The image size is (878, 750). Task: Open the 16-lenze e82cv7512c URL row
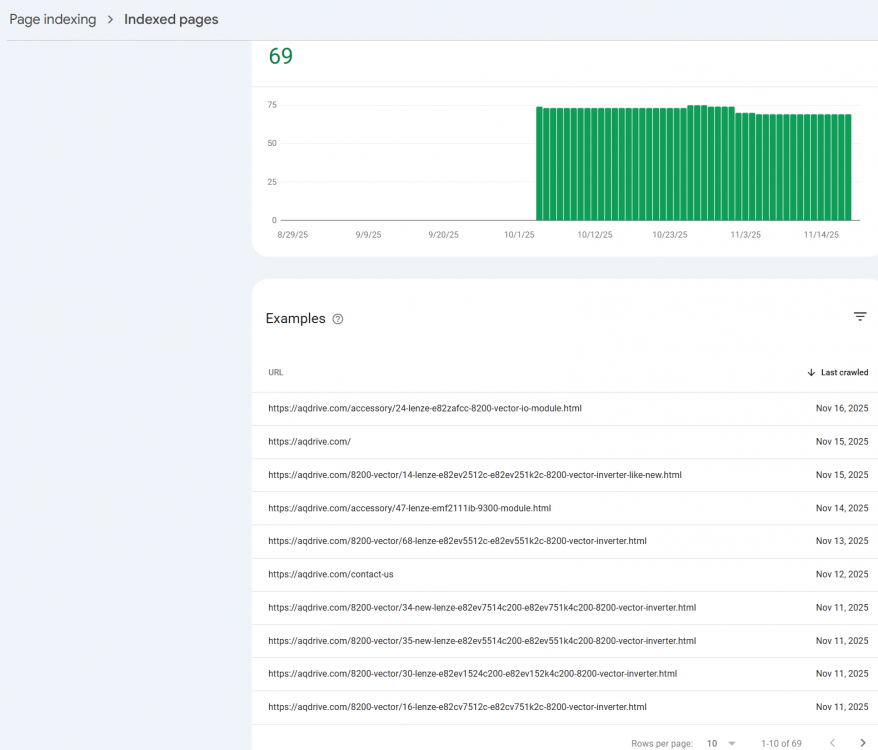pyautogui.click(x=457, y=707)
